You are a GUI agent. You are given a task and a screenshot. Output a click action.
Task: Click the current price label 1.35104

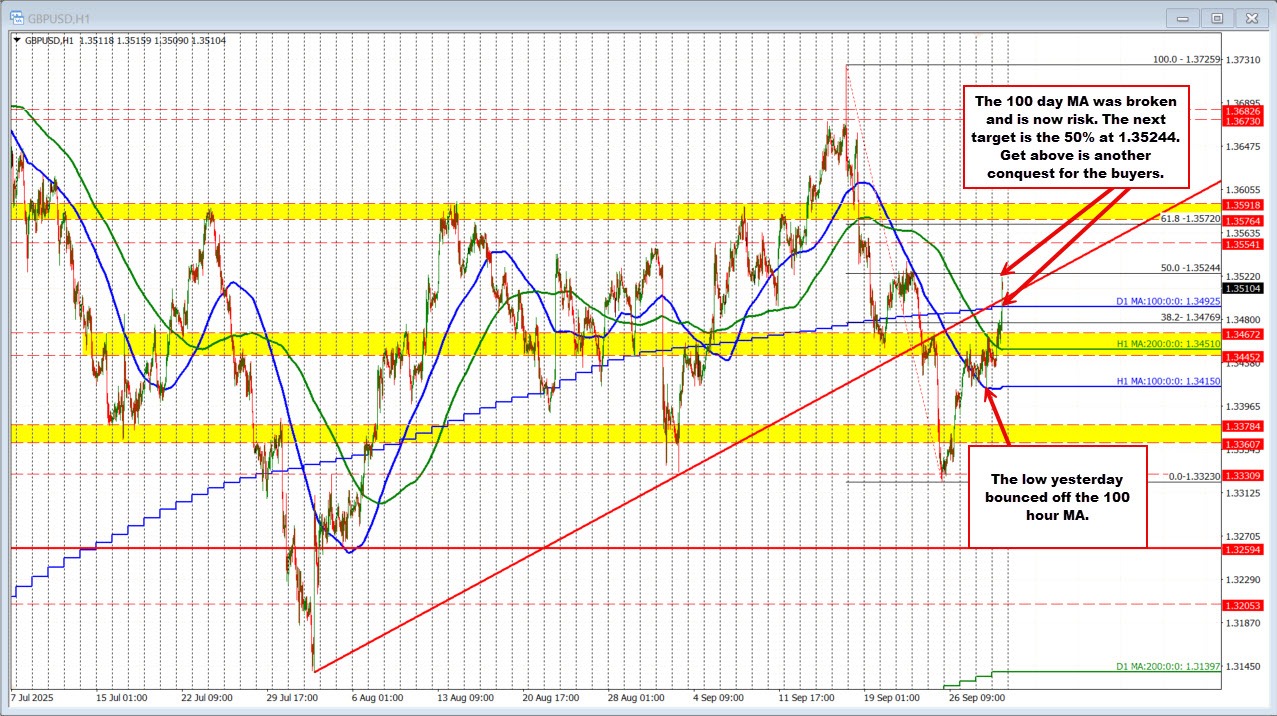tap(1245, 289)
